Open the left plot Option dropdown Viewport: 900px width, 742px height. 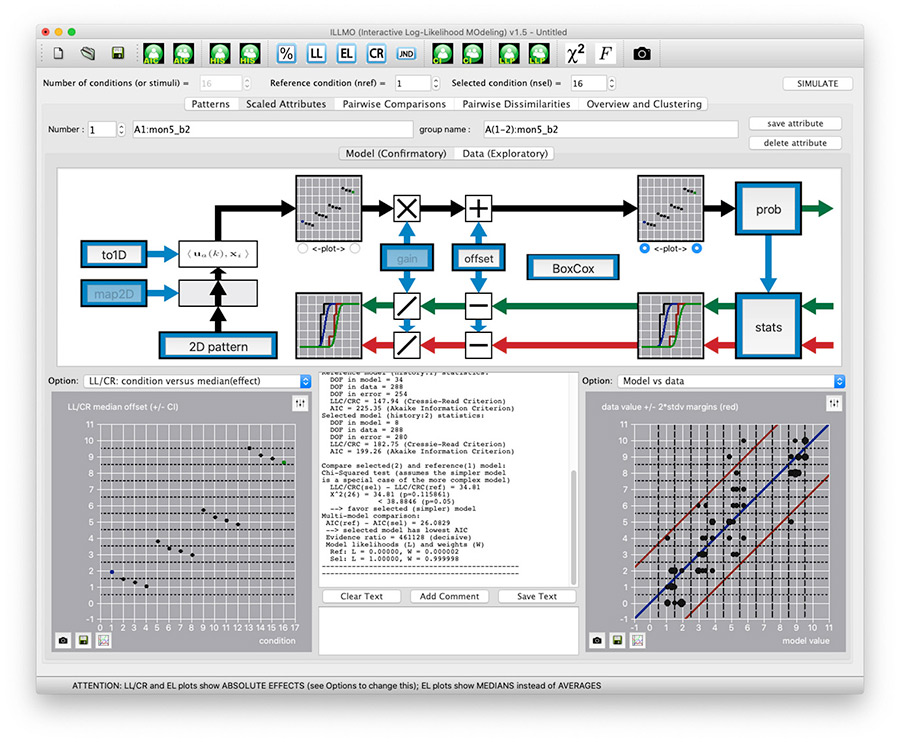(197, 381)
